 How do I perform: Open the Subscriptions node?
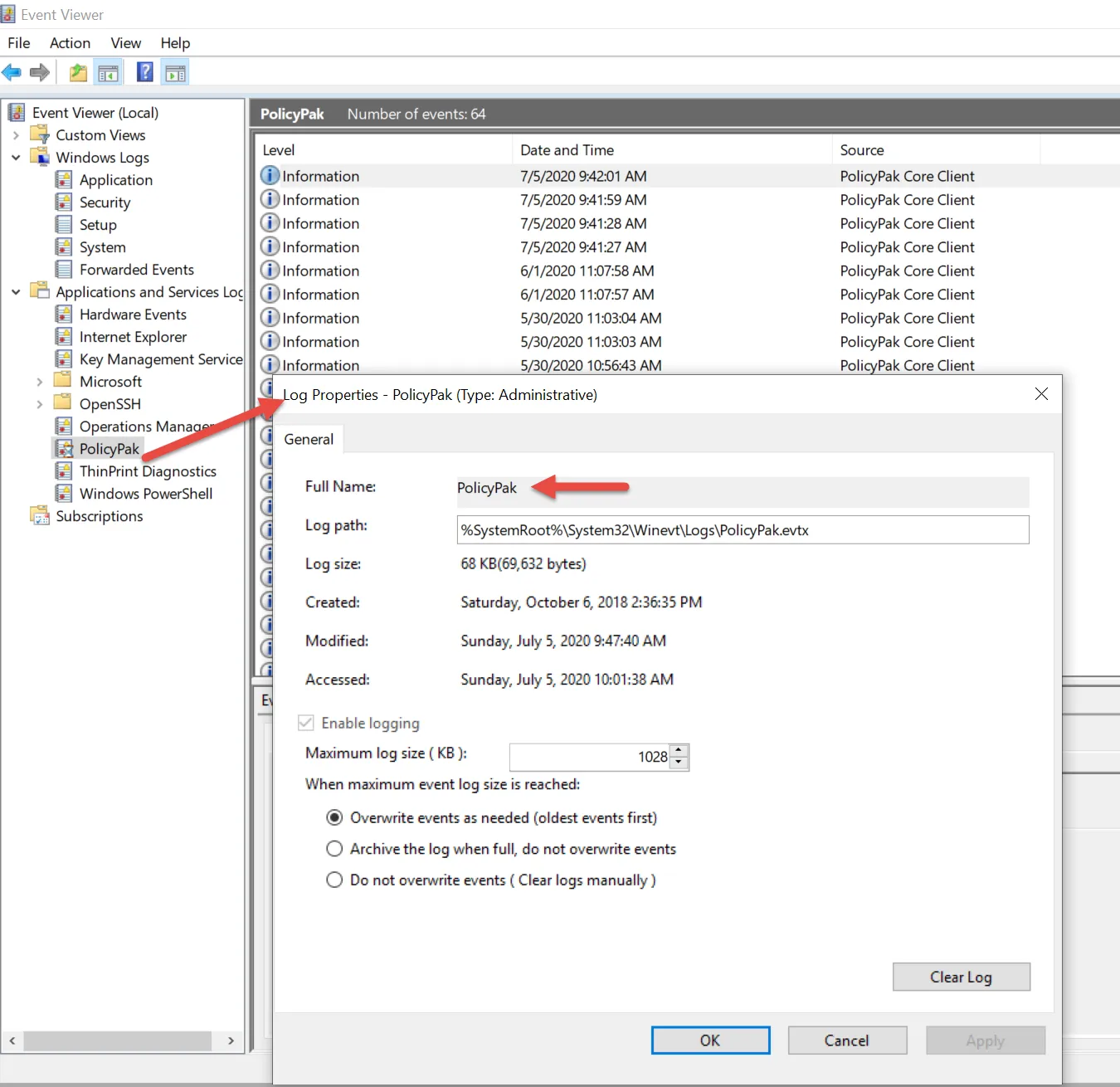coord(99,516)
